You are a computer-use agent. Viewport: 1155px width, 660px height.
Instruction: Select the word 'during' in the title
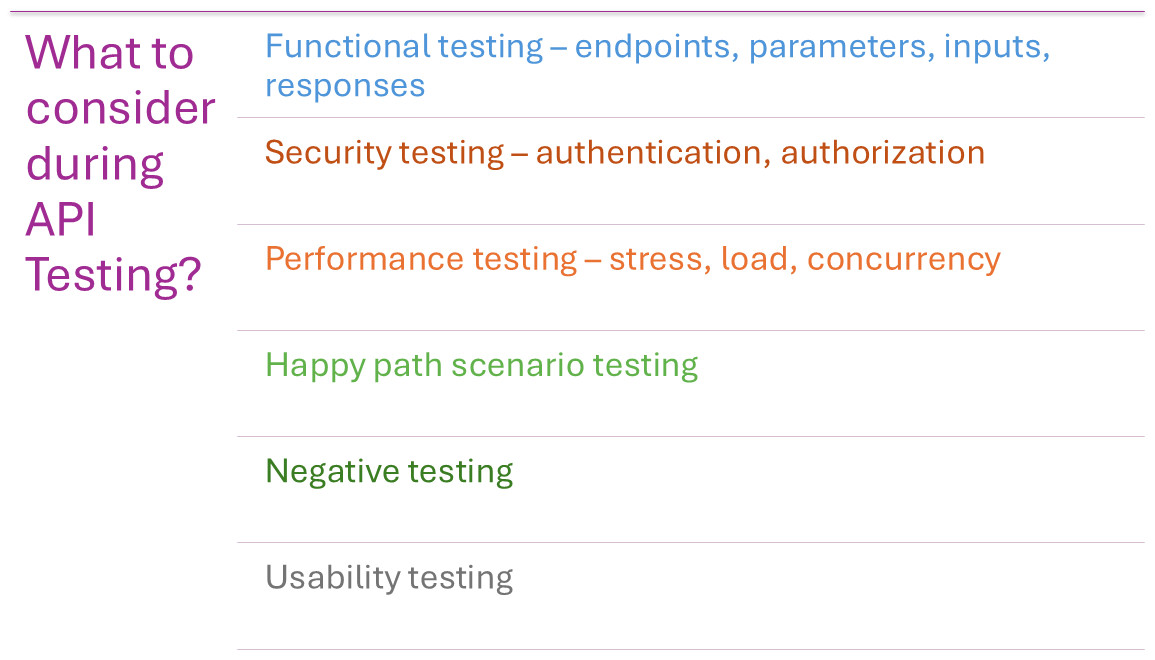pos(95,163)
